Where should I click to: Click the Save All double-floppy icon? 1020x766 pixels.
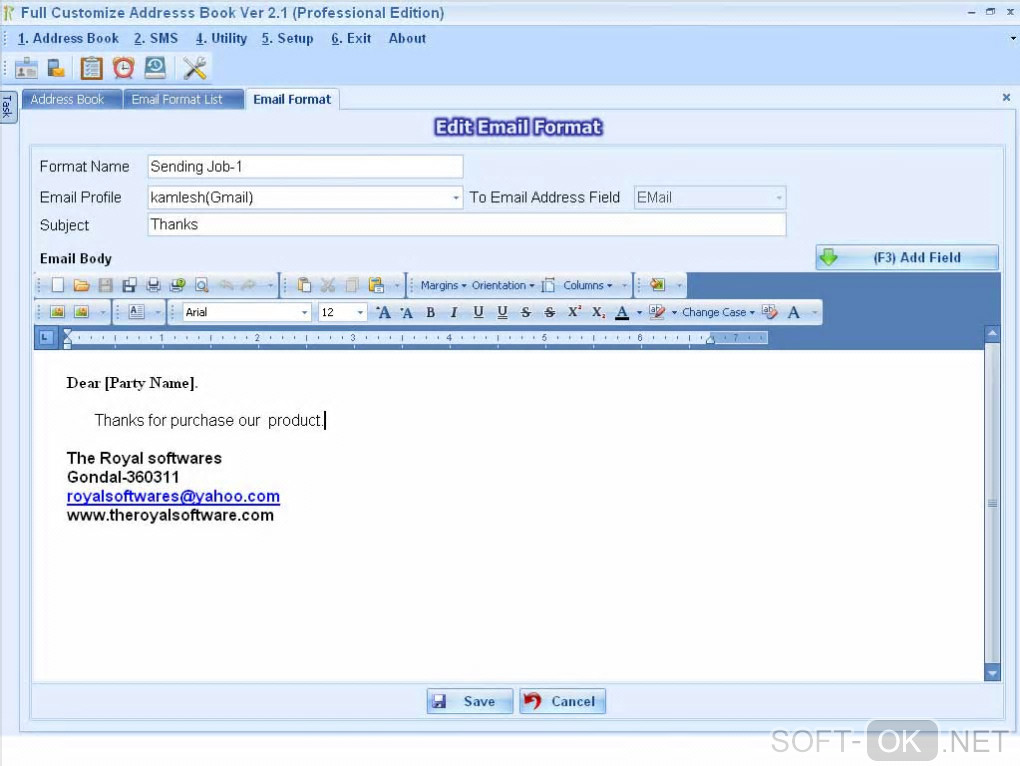(x=129, y=285)
